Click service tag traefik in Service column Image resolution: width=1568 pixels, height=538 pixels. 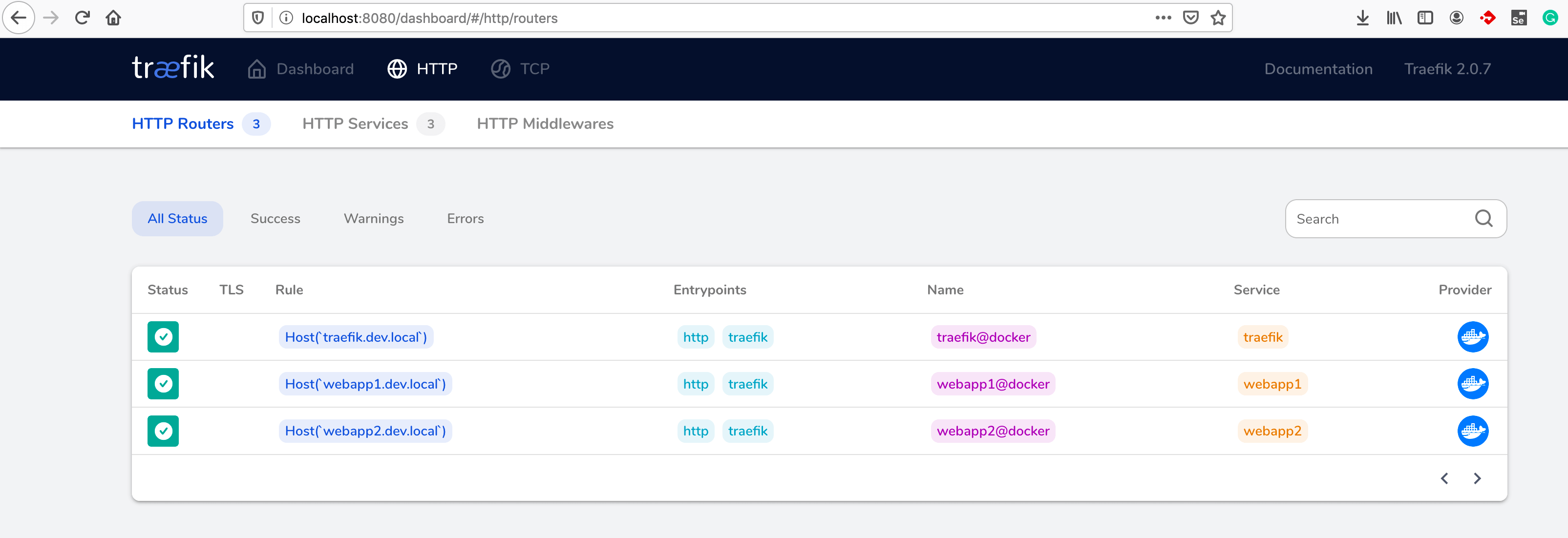point(1262,337)
